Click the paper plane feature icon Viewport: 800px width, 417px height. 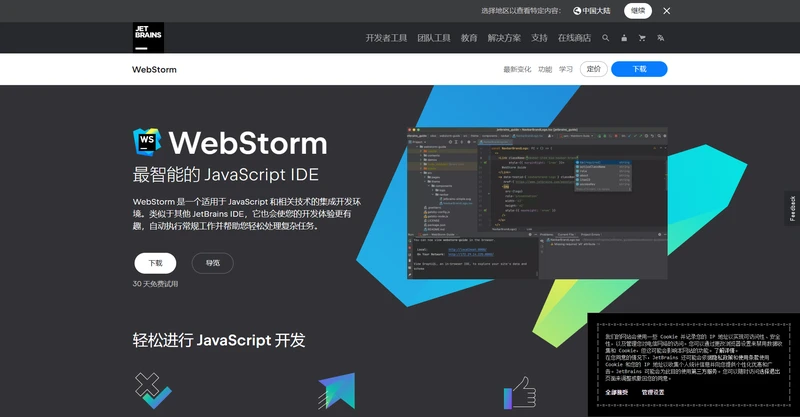tap(337, 390)
